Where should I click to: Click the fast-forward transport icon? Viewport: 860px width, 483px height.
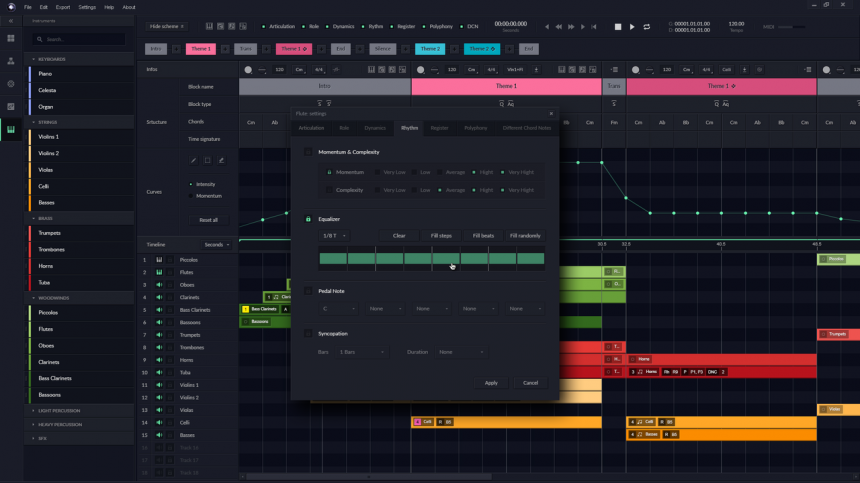(570, 26)
